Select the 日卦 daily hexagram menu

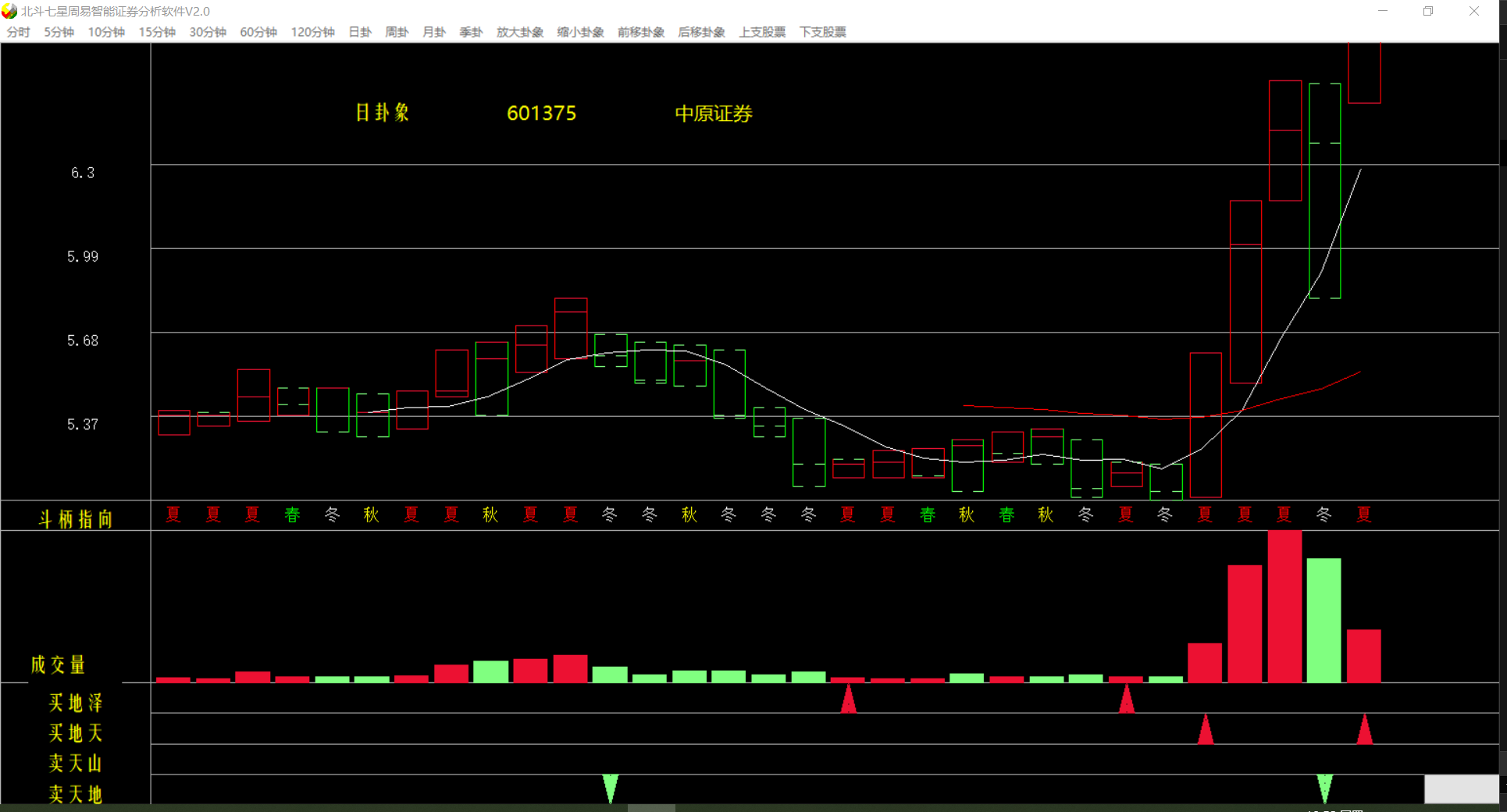[x=360, y=32]
